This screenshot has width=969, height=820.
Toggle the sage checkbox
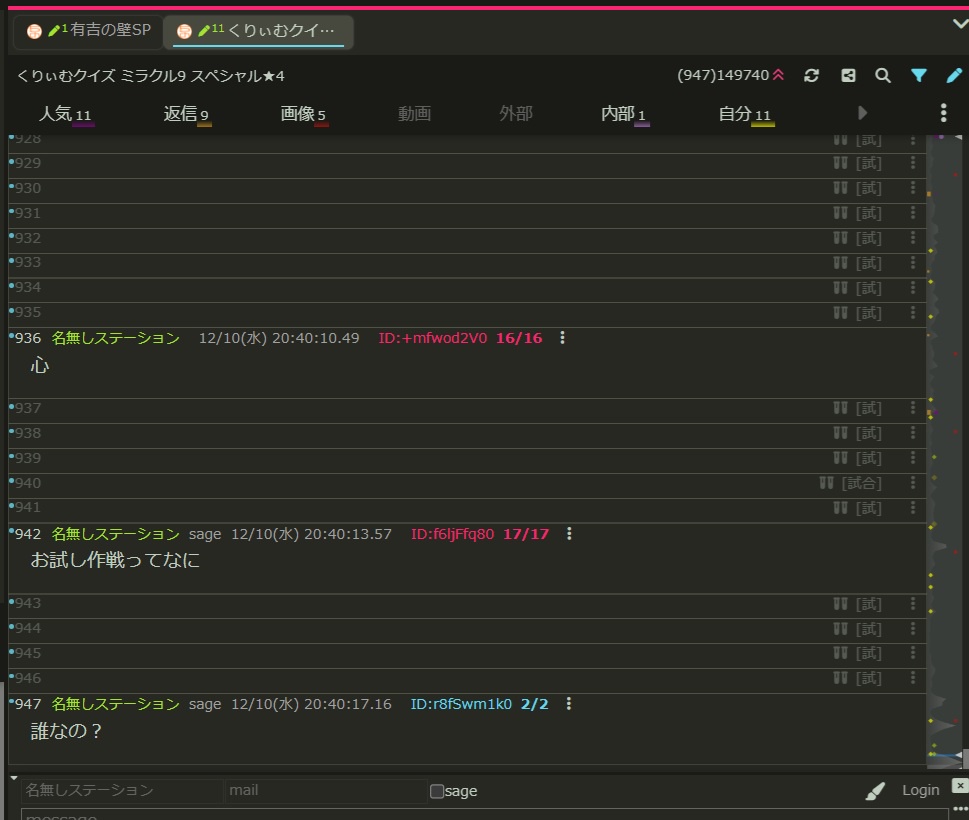click(x=437, y=791)
